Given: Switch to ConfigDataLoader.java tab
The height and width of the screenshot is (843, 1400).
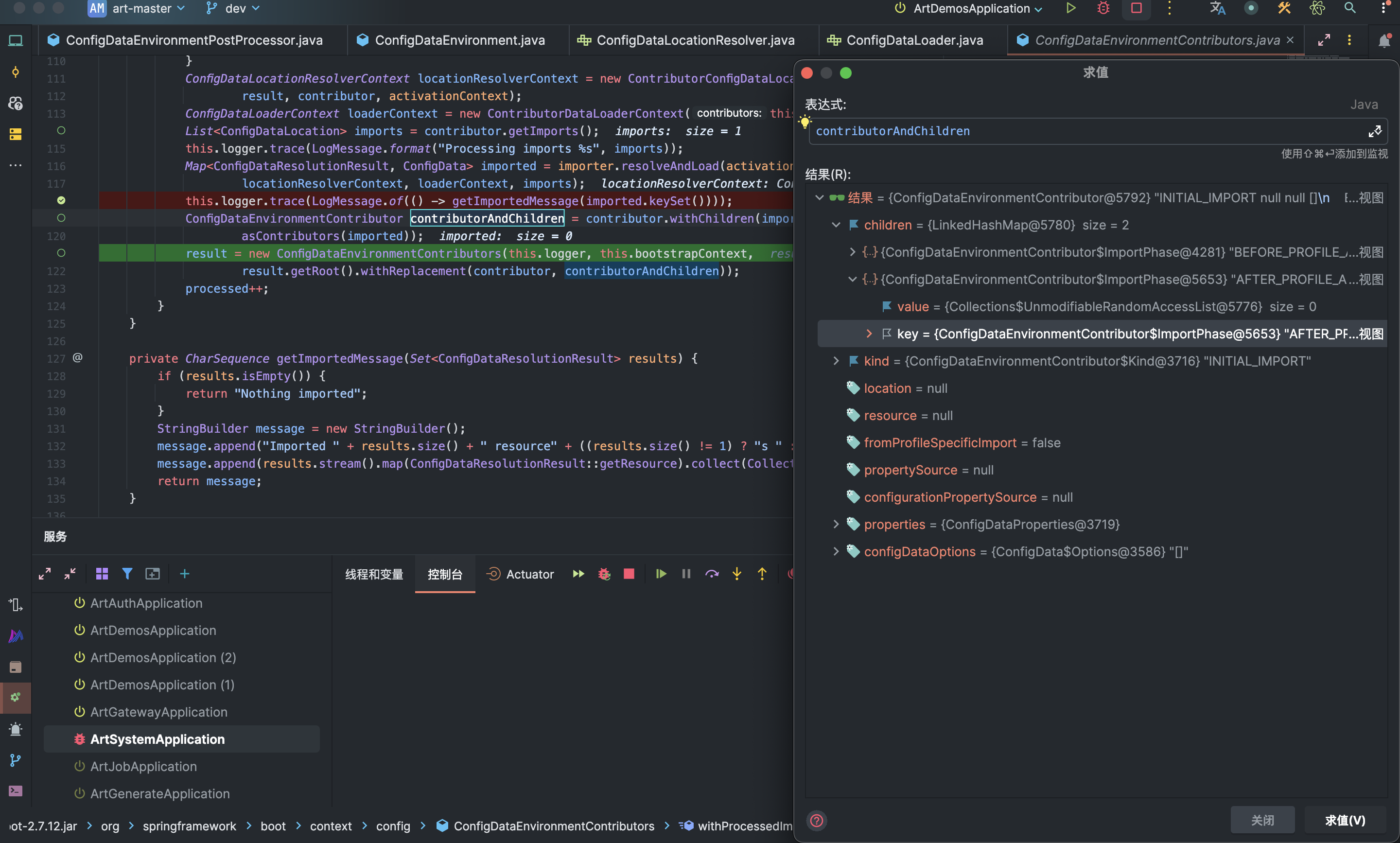Looking at the screenshot, I should click(x=914, y=40).
